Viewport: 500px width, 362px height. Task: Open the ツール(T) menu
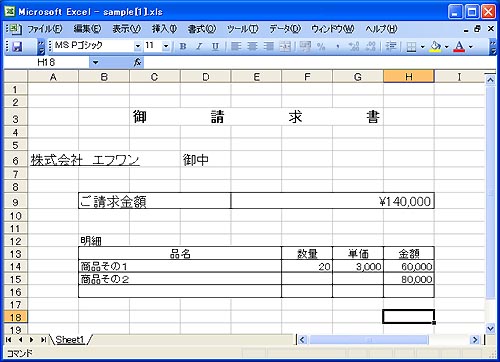243,29
